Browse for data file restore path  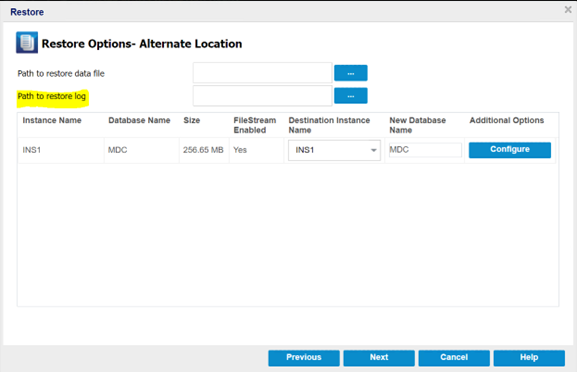[350, 73]
